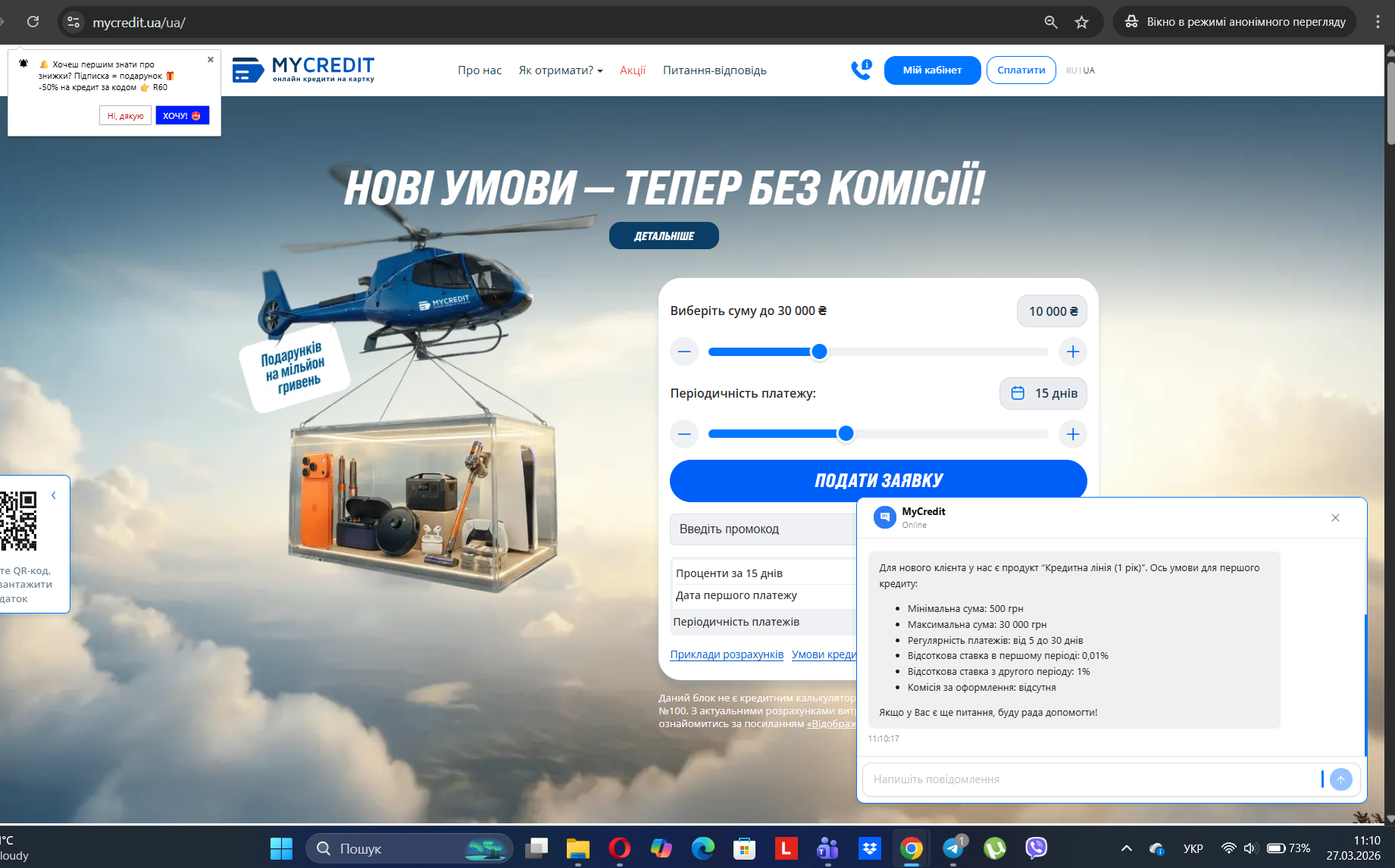The image size is (1395, 868).
Task: Close the subscription notification popup
Action: (x=211, y=59)
